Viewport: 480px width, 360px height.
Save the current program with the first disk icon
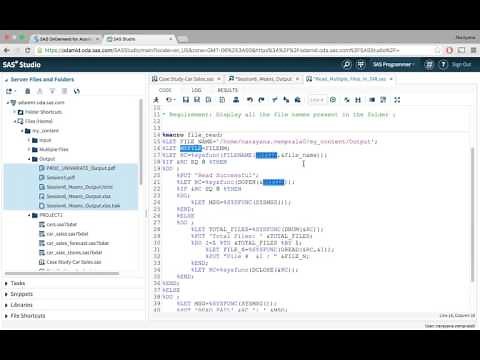click(186, 100)
